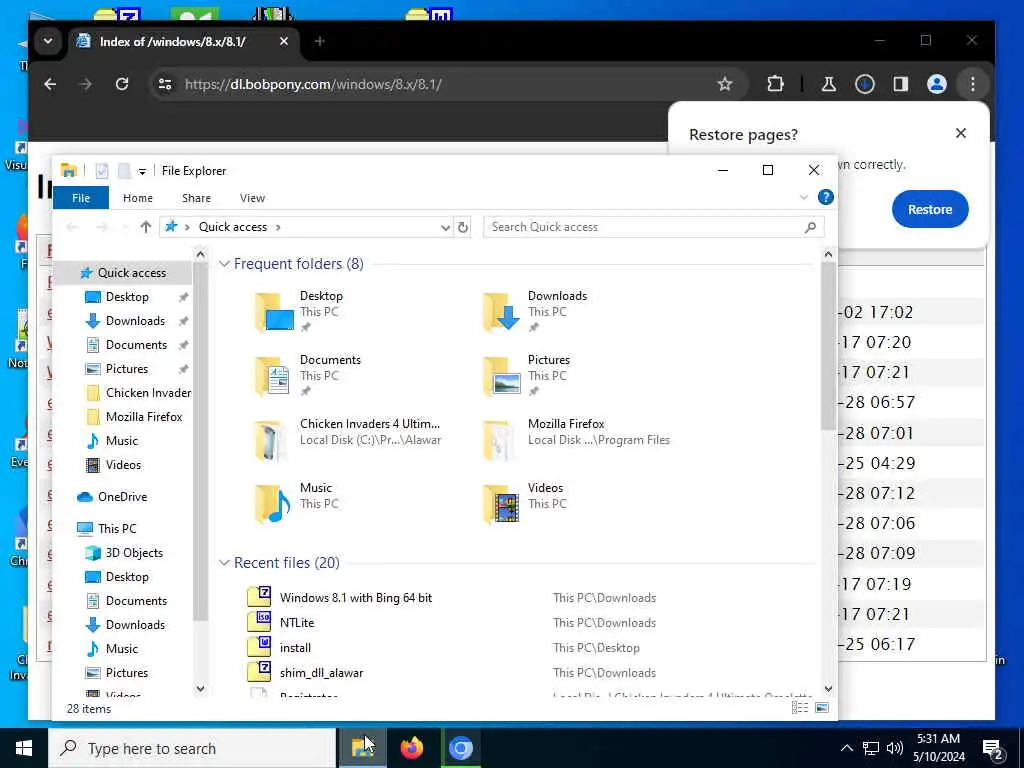Click the File Explorer help icon

[825, 197]
